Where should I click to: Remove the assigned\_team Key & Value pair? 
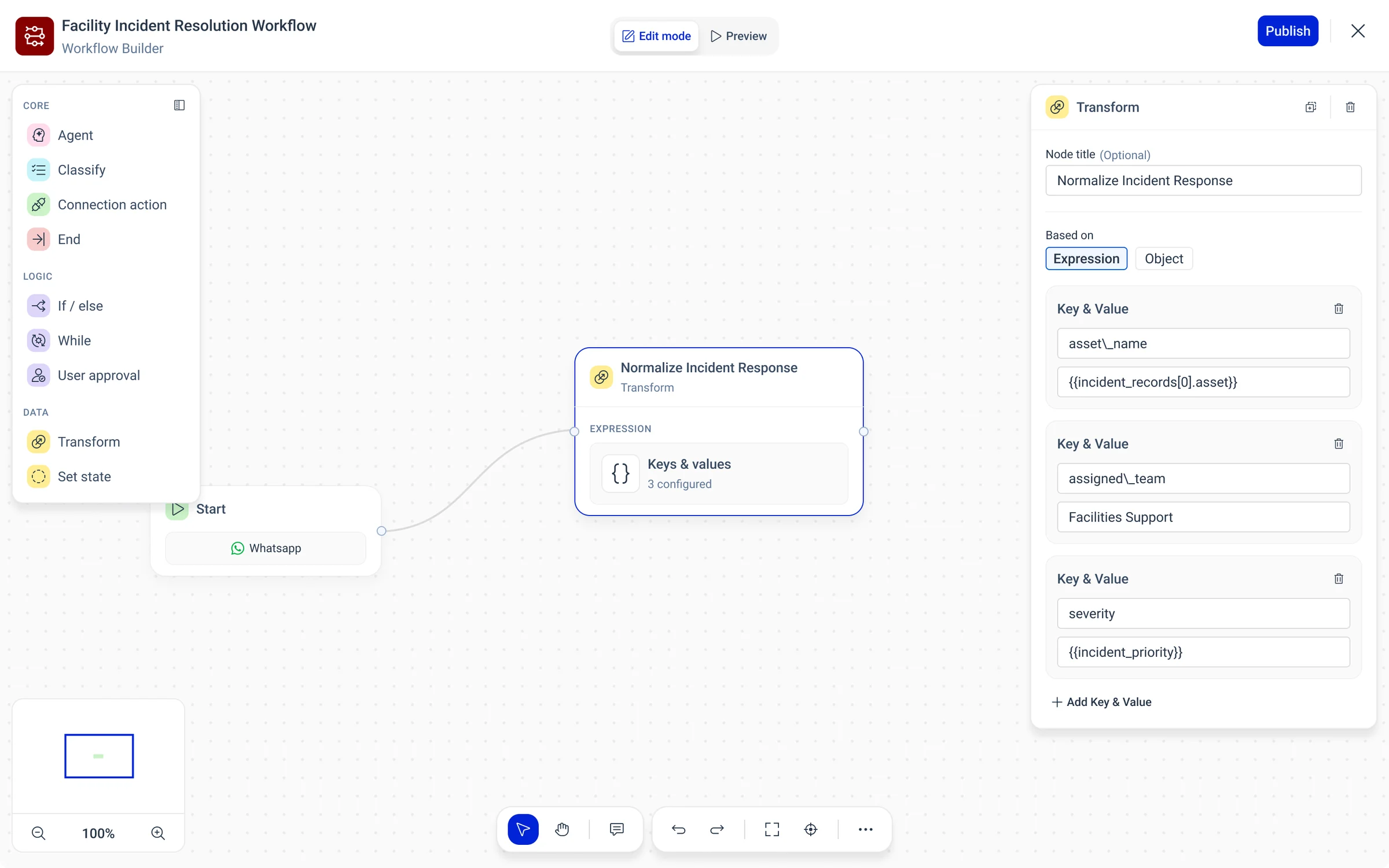(x=1339, y=444)
